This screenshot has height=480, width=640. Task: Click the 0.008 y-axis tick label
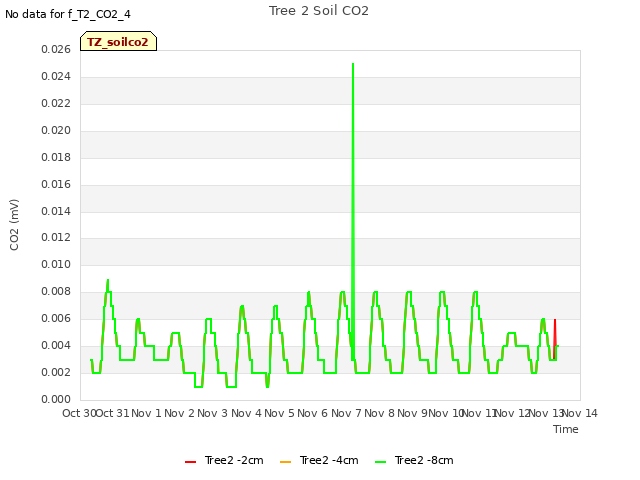click(56, 291)
